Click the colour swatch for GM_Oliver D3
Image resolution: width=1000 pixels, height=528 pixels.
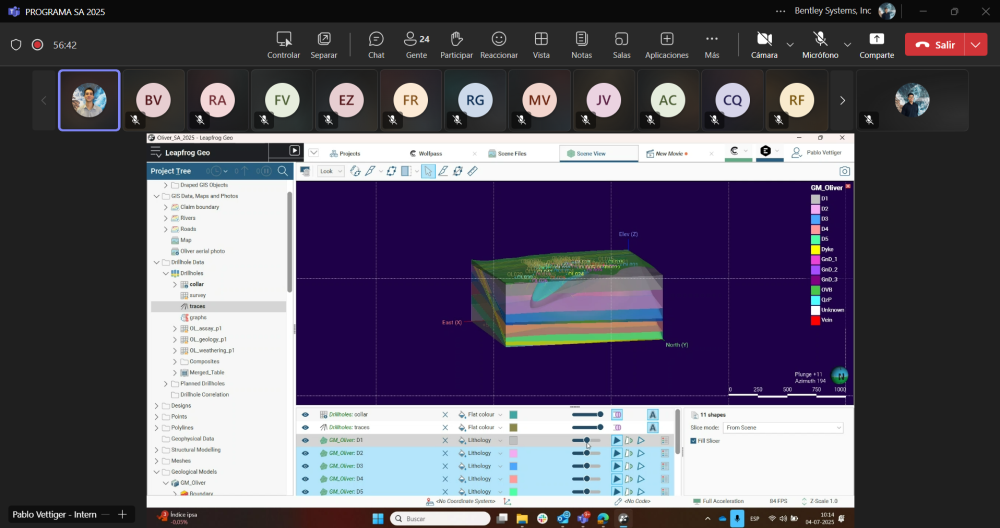(x=513, y=466)
